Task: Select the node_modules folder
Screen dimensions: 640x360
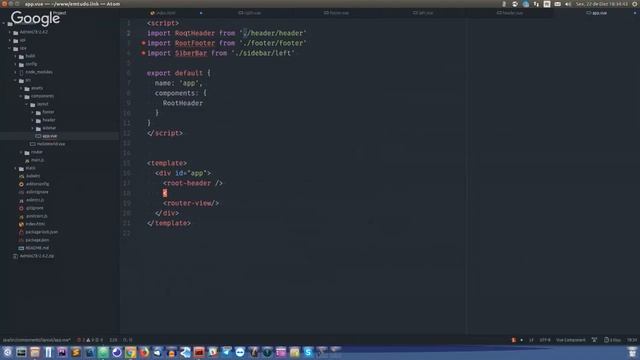Action: pos(39,72)
